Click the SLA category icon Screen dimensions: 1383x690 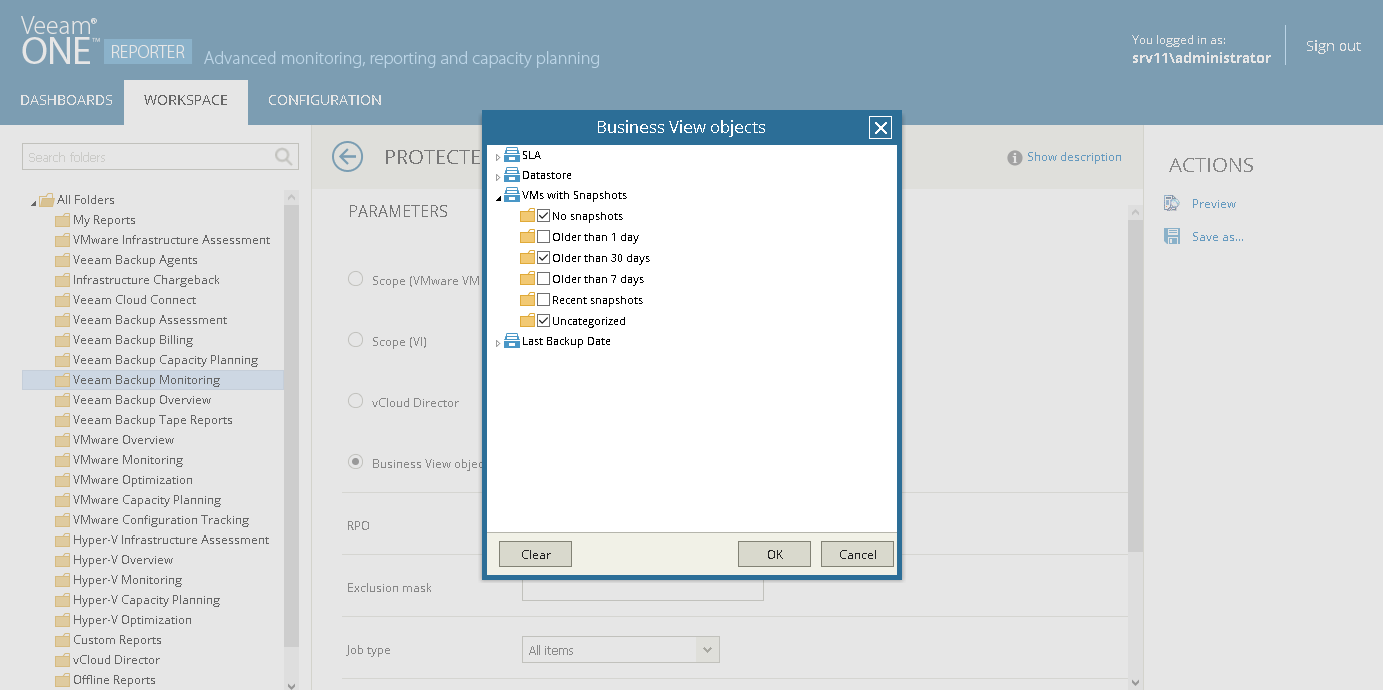(511, 155)
